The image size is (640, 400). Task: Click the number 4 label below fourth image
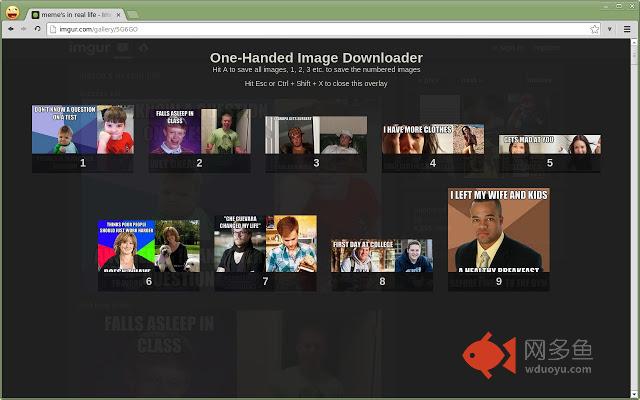pos(433,163)
